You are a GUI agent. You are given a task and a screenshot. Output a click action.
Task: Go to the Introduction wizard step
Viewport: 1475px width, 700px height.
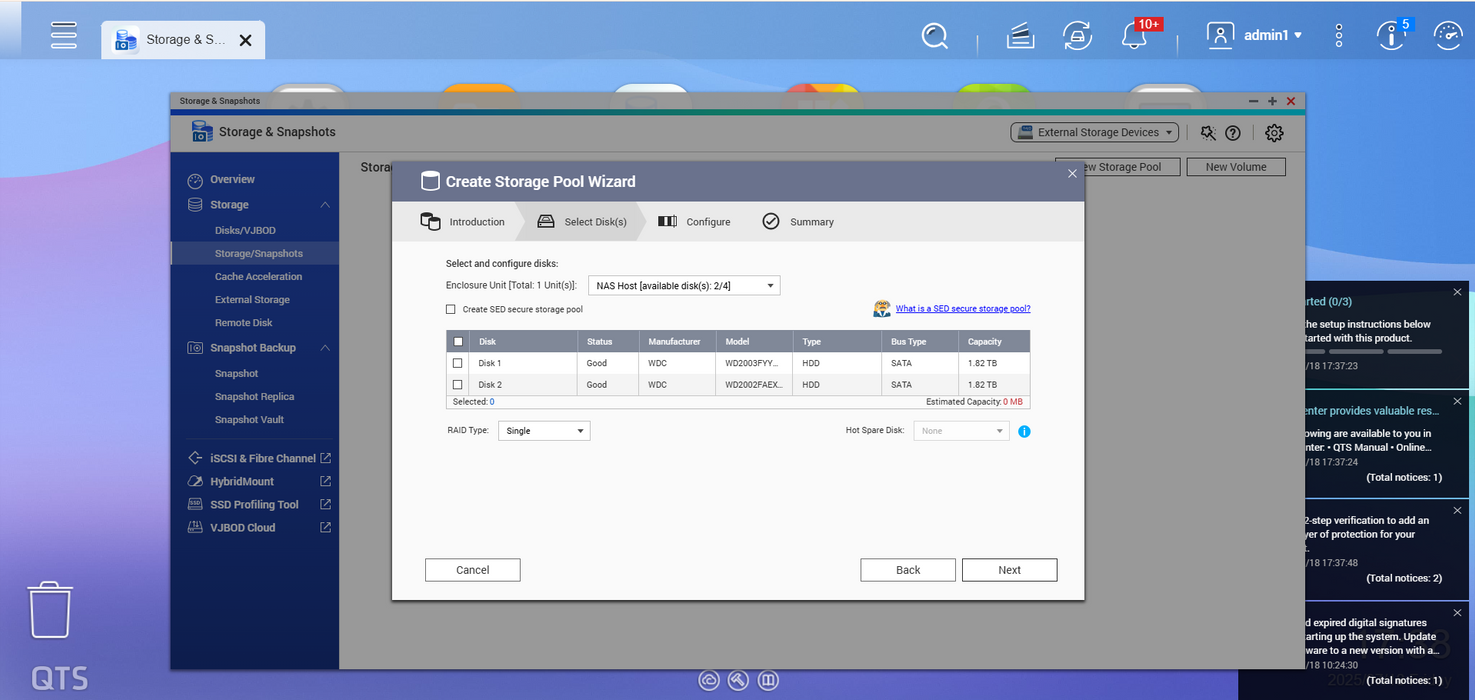463,222
